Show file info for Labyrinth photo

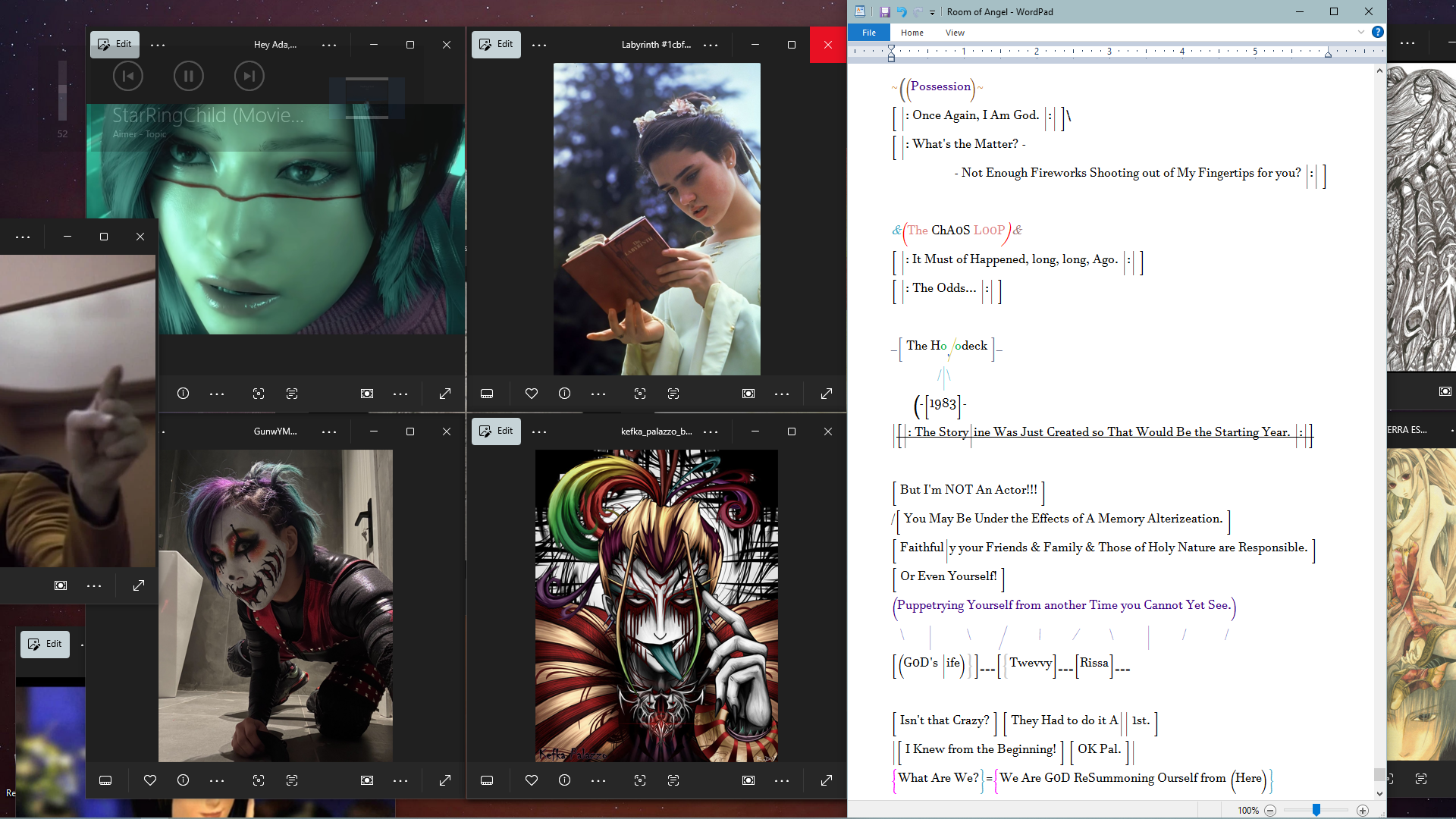point(565,394)
